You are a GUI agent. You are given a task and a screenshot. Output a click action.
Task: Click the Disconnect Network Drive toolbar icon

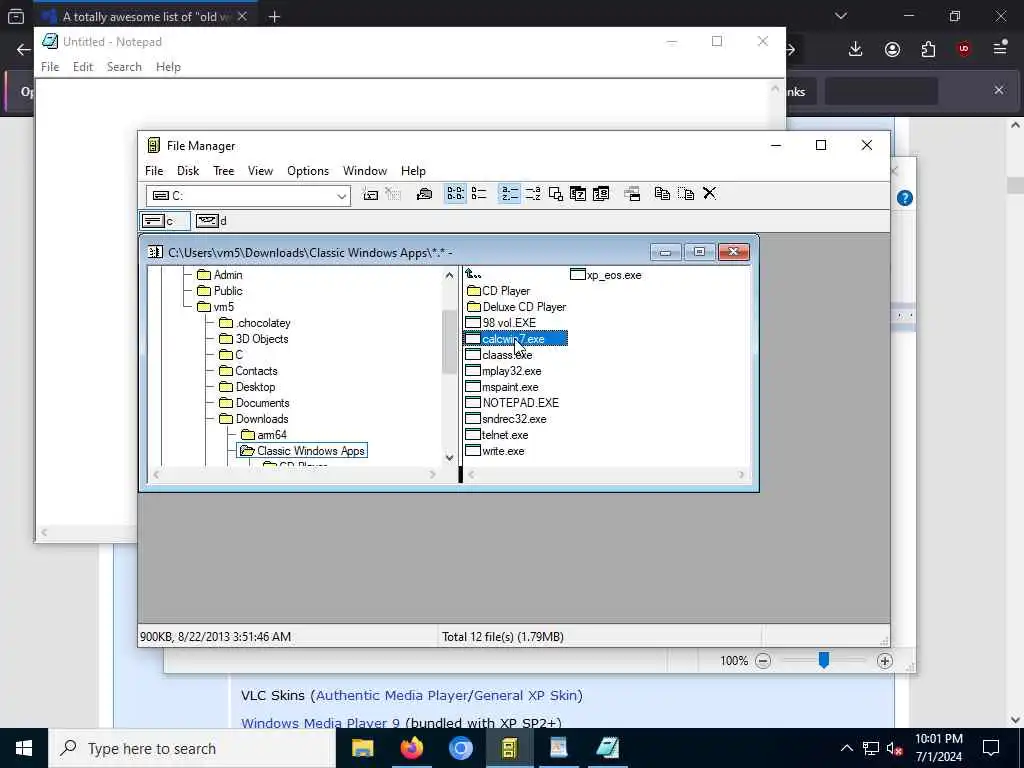coord(392,194)
